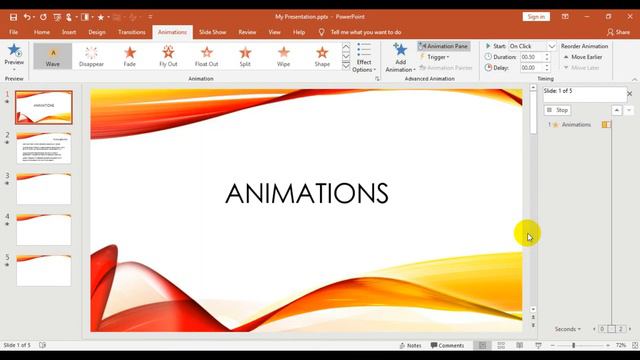
Task: Switch to the Review tab
Action: (247, 32)
